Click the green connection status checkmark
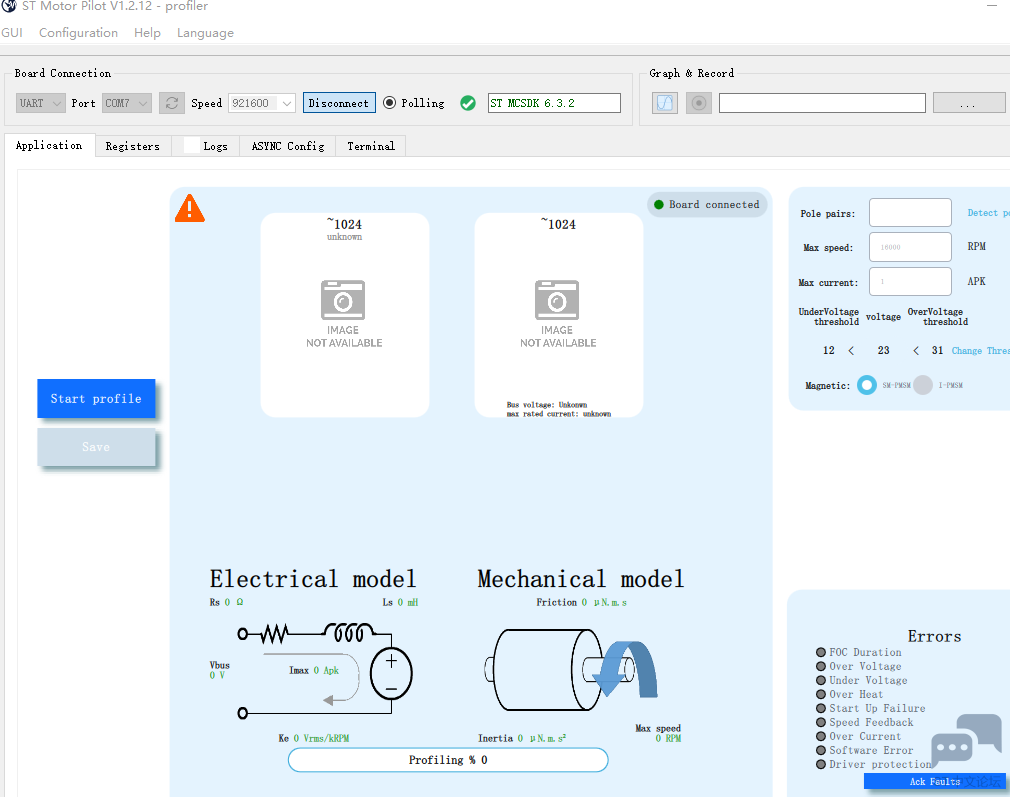 pyautogui.click(x=468, y=103)
